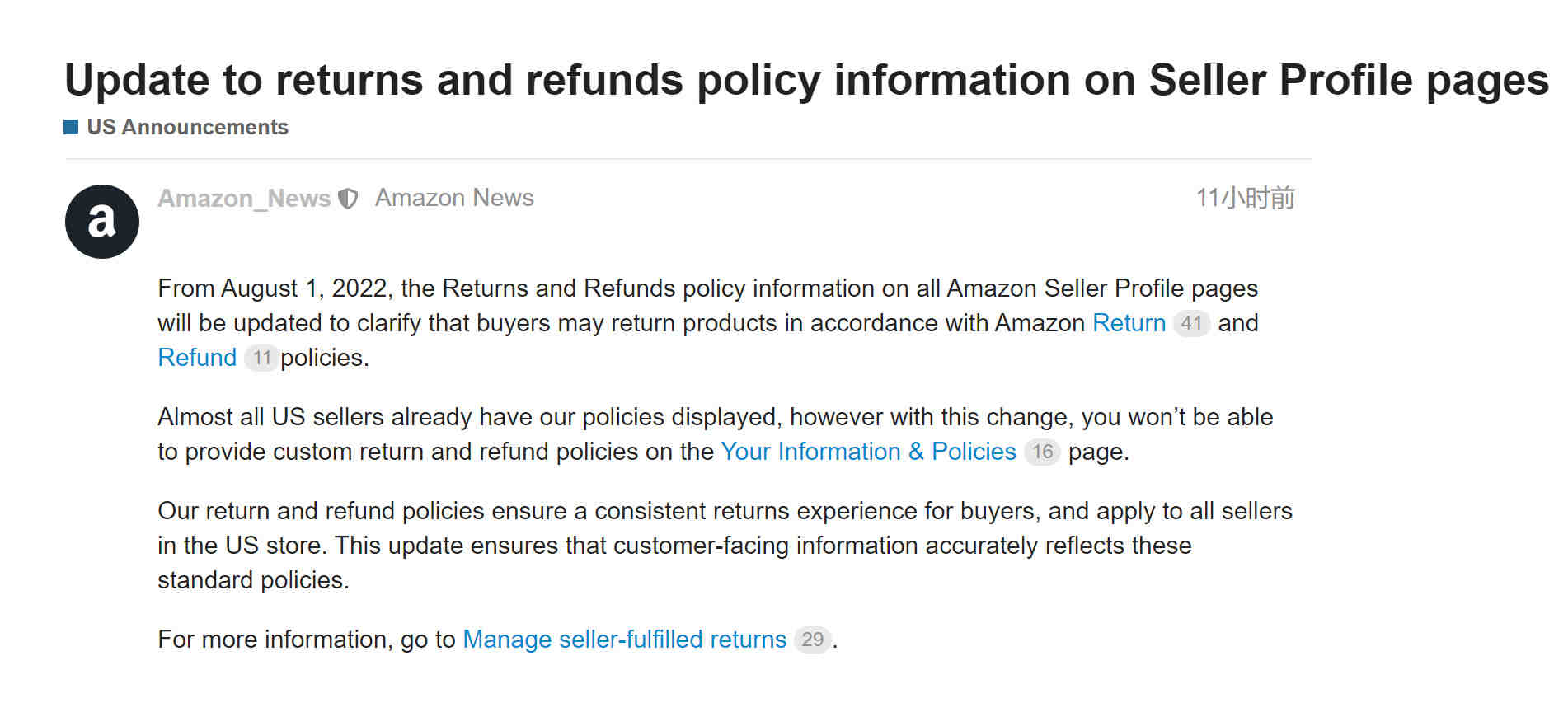Click the Amazon 'a' avatar icon
The width and height of the screenshot is (1568, 703).
[x=102, y=222]
